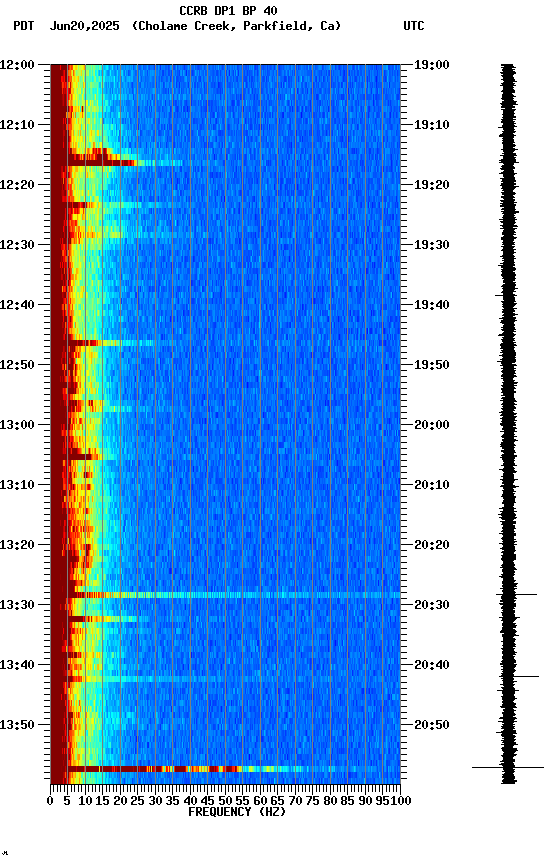Click the seismogram spike near 20:28 UTC
The width and height of the screenshot is (552, 864).
coord(517,595)
